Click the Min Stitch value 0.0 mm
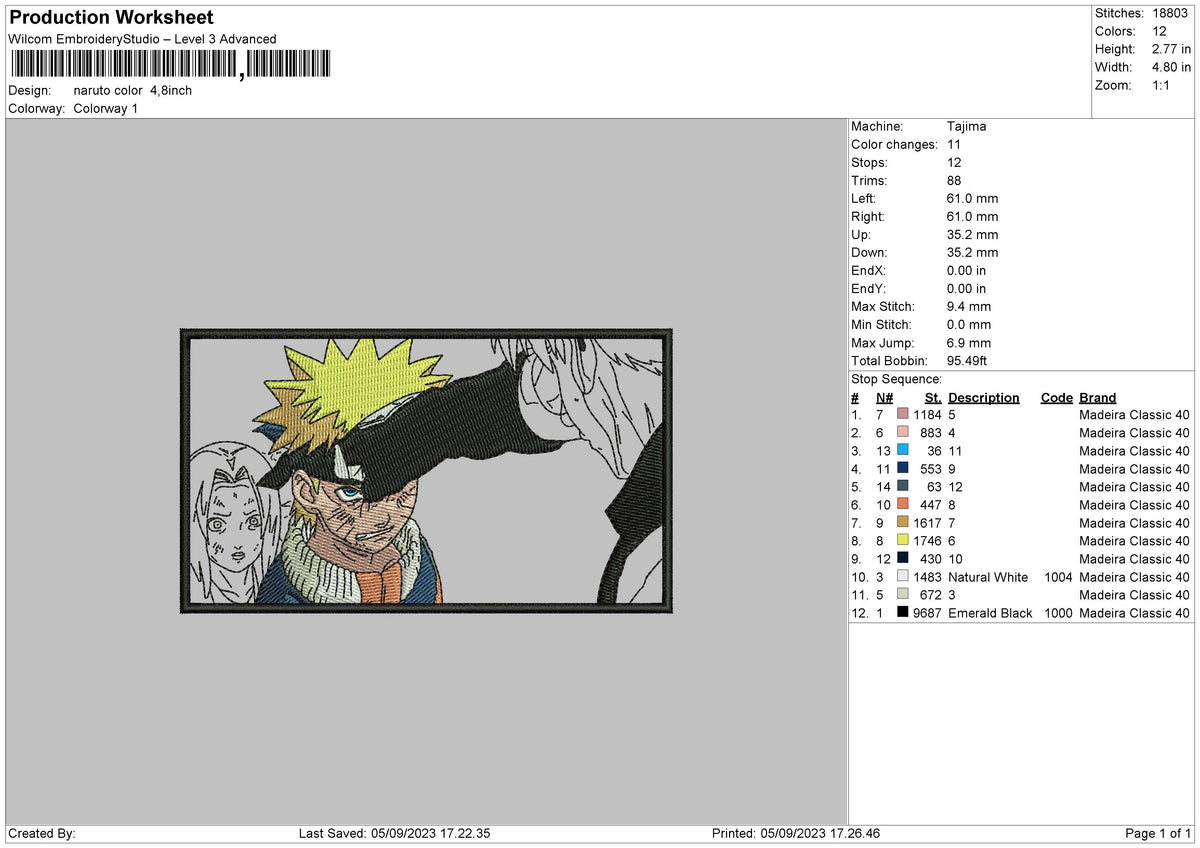The height and width of the screenshot is (848, 1200). tap(969, 324)
